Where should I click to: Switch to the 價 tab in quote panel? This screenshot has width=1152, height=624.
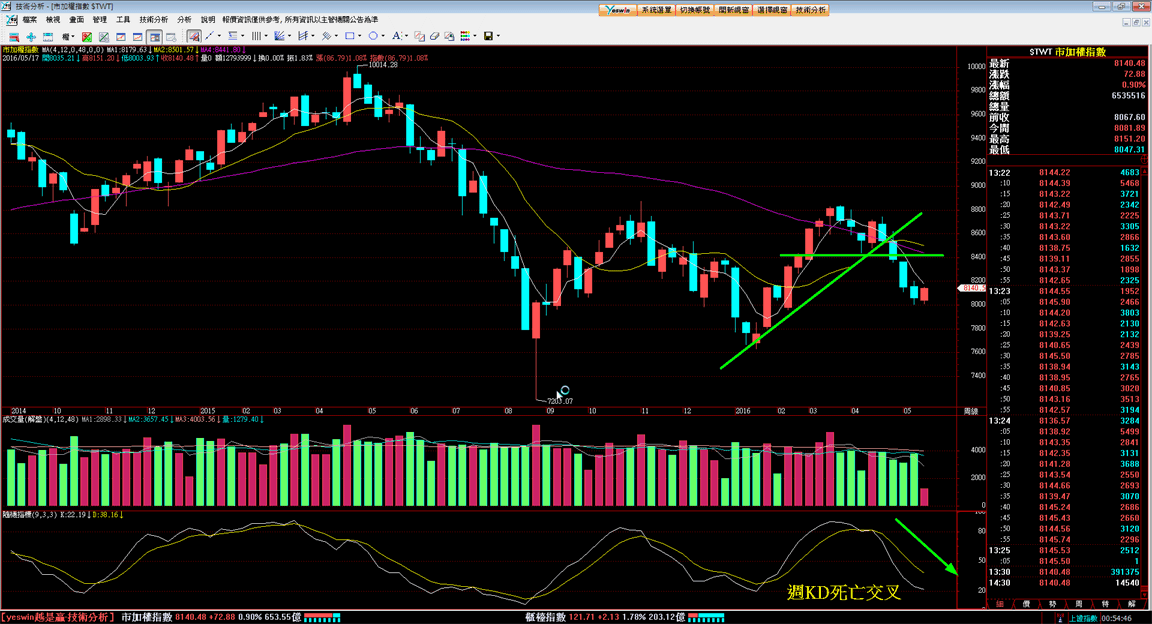pyautogui.click(x=1026, y=603)
